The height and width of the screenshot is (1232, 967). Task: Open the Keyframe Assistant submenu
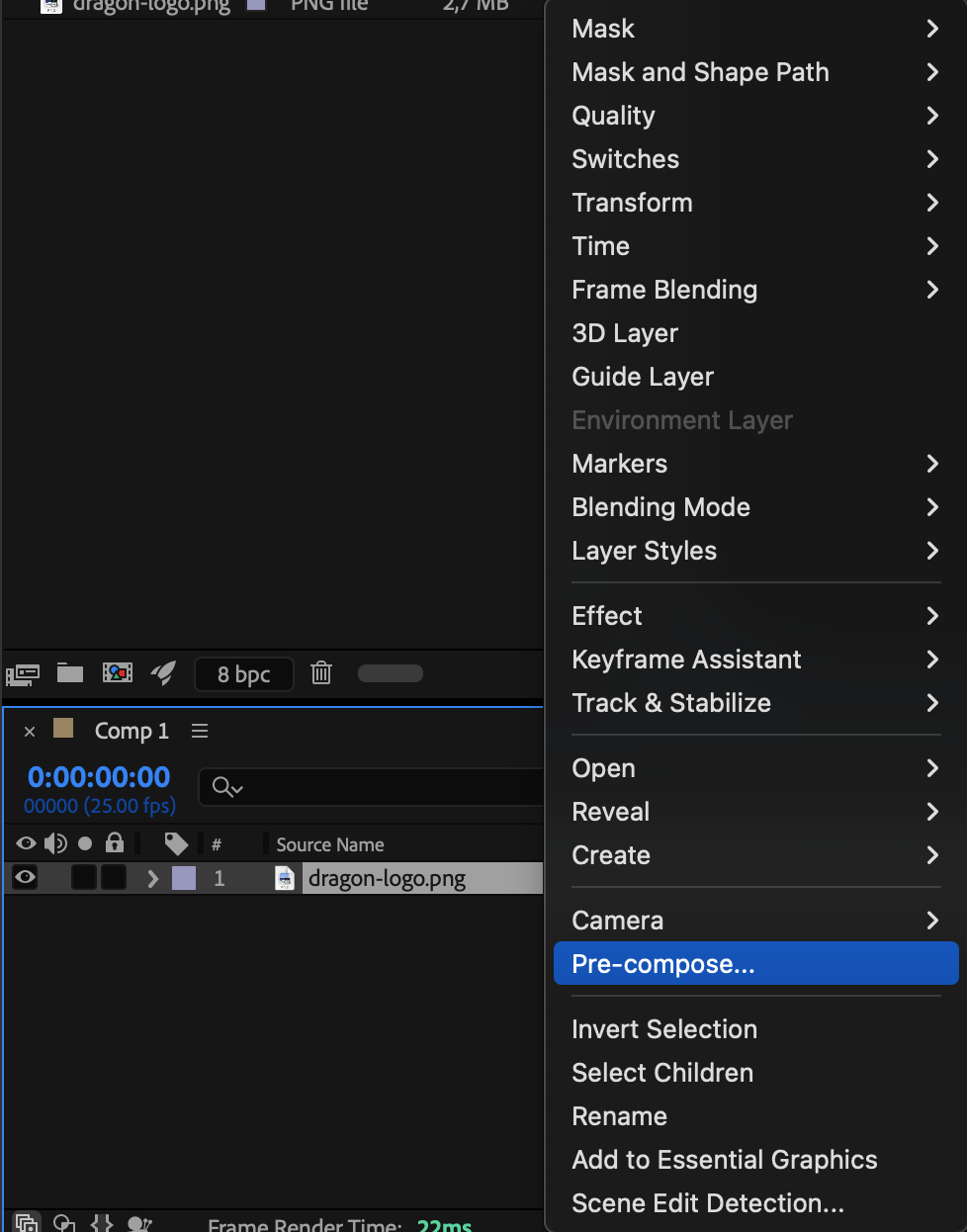(755, 660)
